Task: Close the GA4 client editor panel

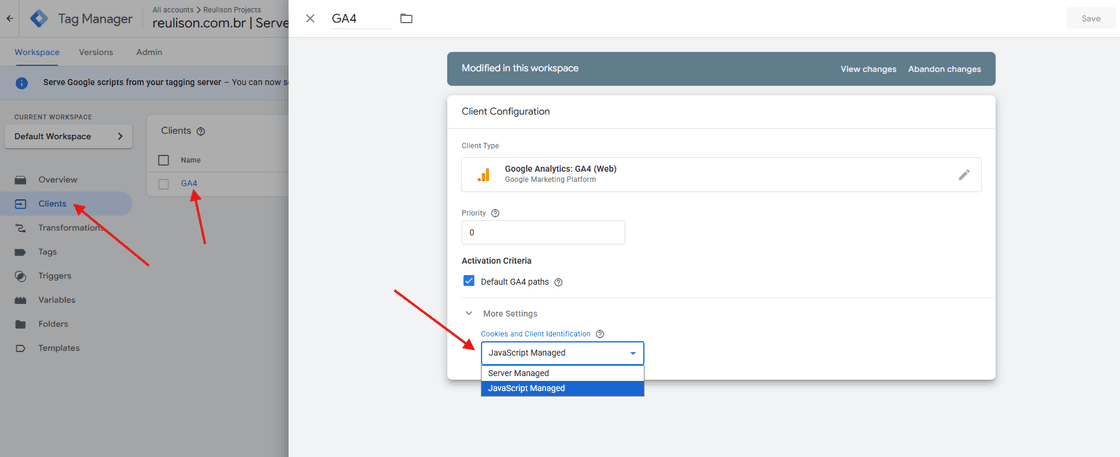Action: (310, 19)
